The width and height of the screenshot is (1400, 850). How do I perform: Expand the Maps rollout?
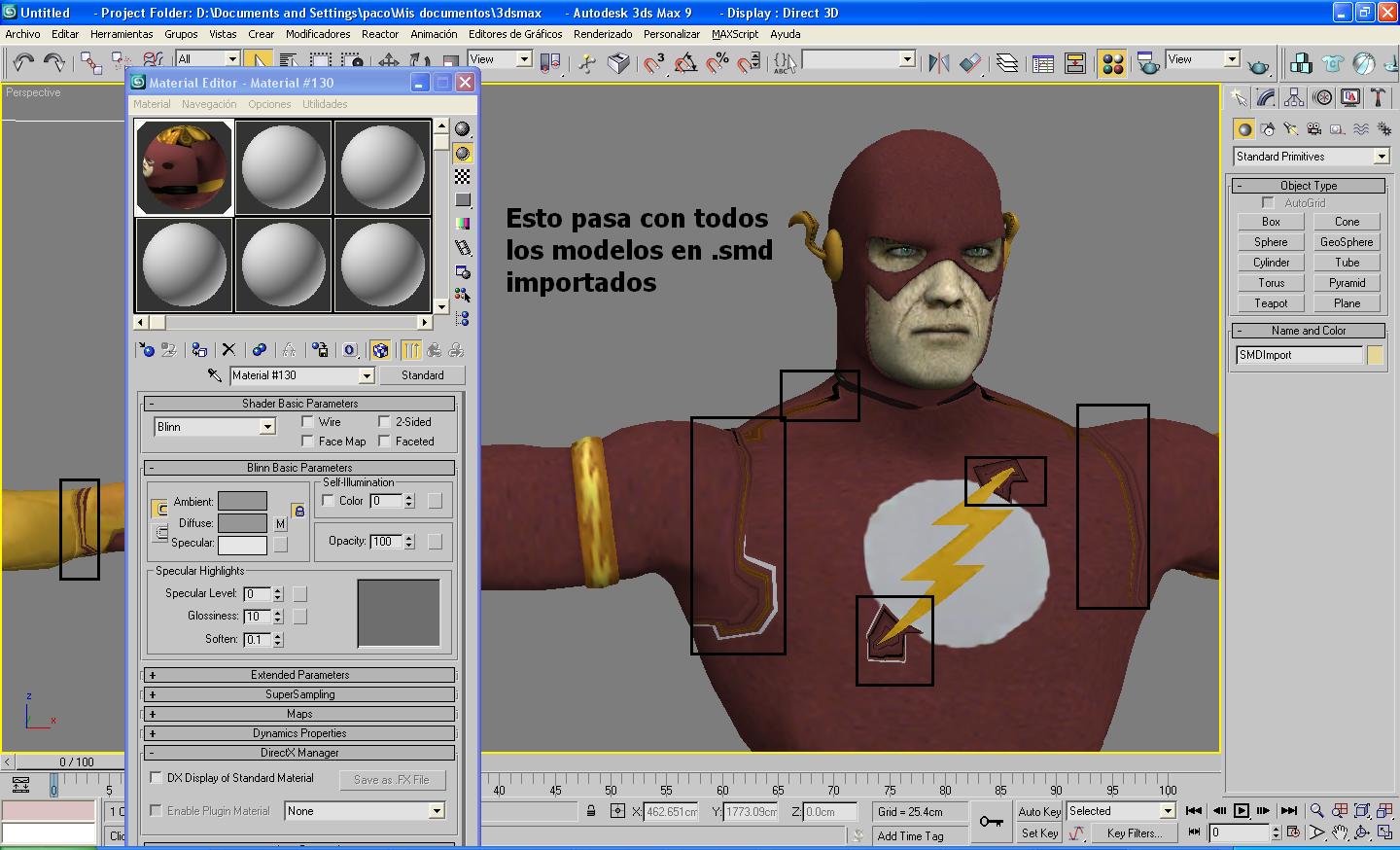299,714
